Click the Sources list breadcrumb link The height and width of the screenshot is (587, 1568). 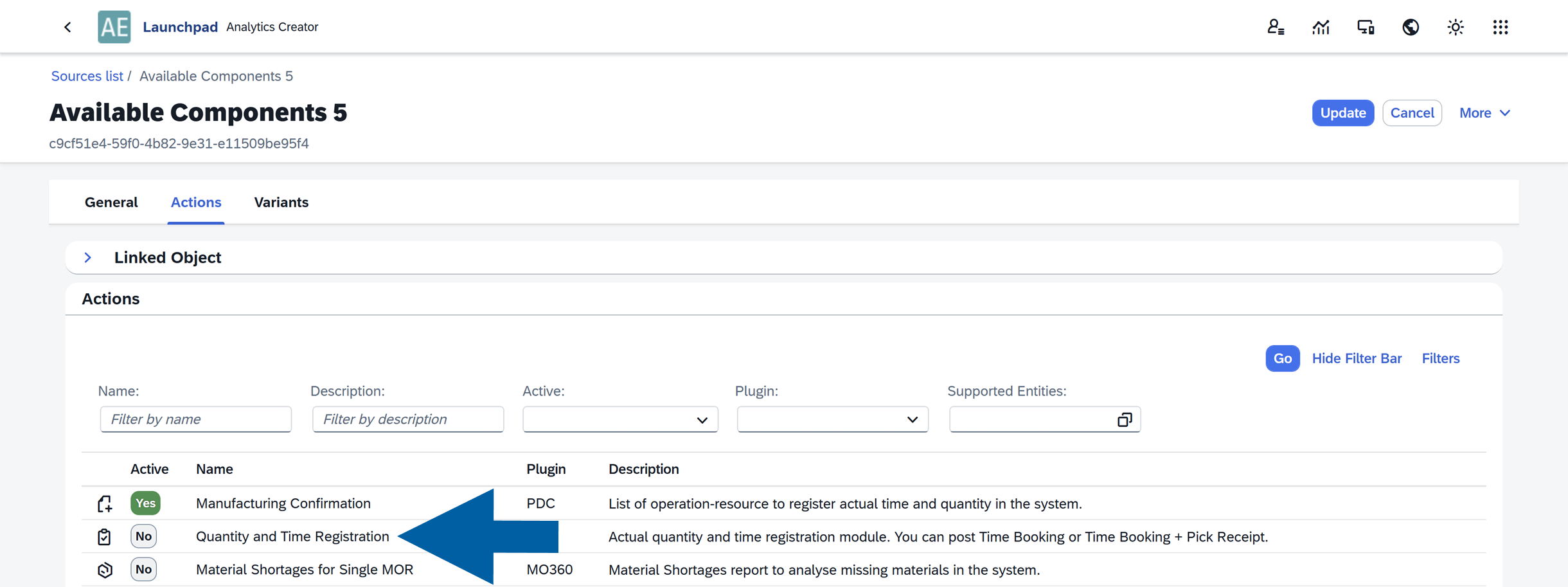coord(87,76)
